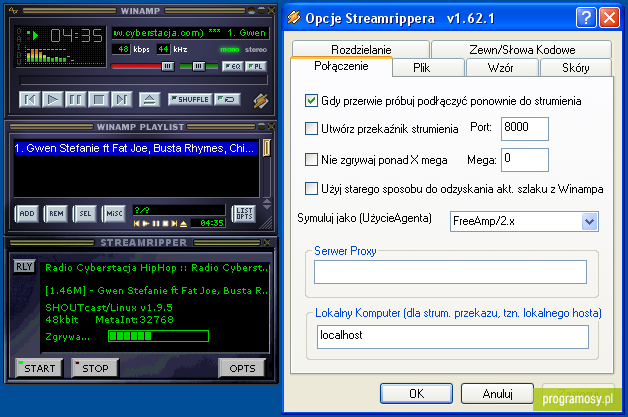The height and width of the screenshot is (417, 628).
Task: Click OK in Streamripper options
Action: coord(417,393)
